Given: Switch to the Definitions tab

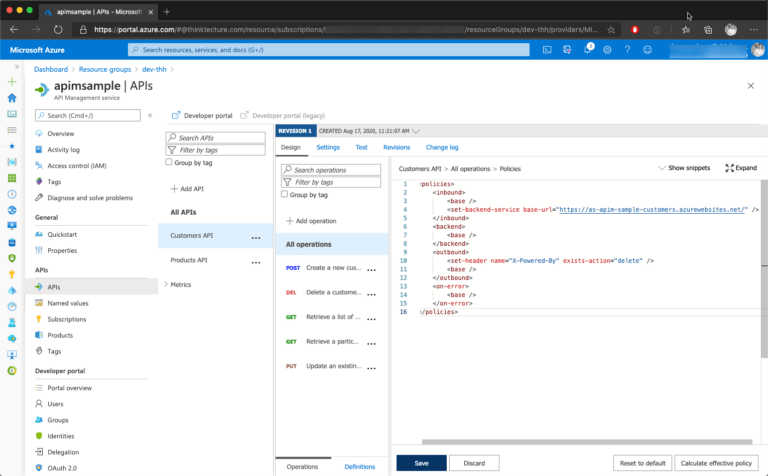Looking at the screenshot, I should tap(360, 467).
